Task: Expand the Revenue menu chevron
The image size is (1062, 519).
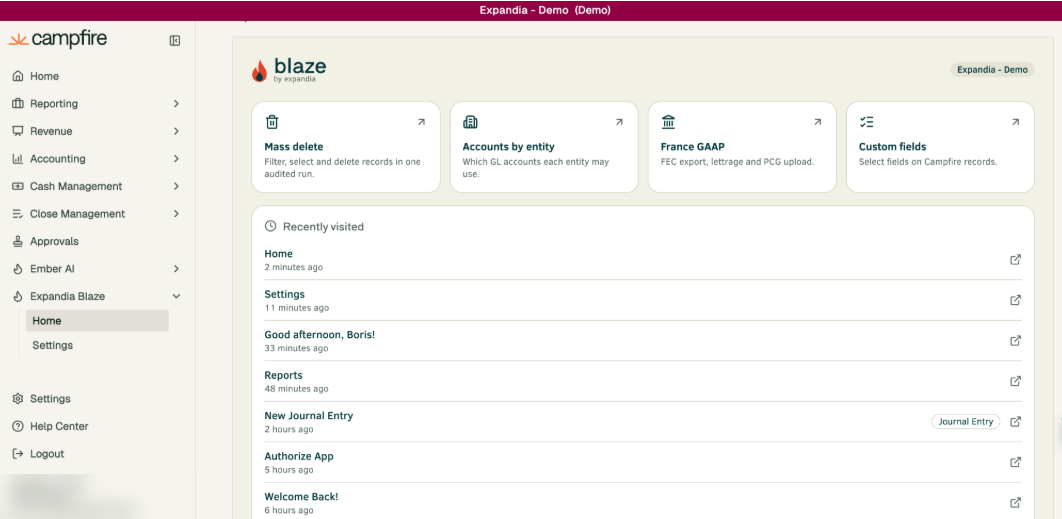Action: click(176, 131)
